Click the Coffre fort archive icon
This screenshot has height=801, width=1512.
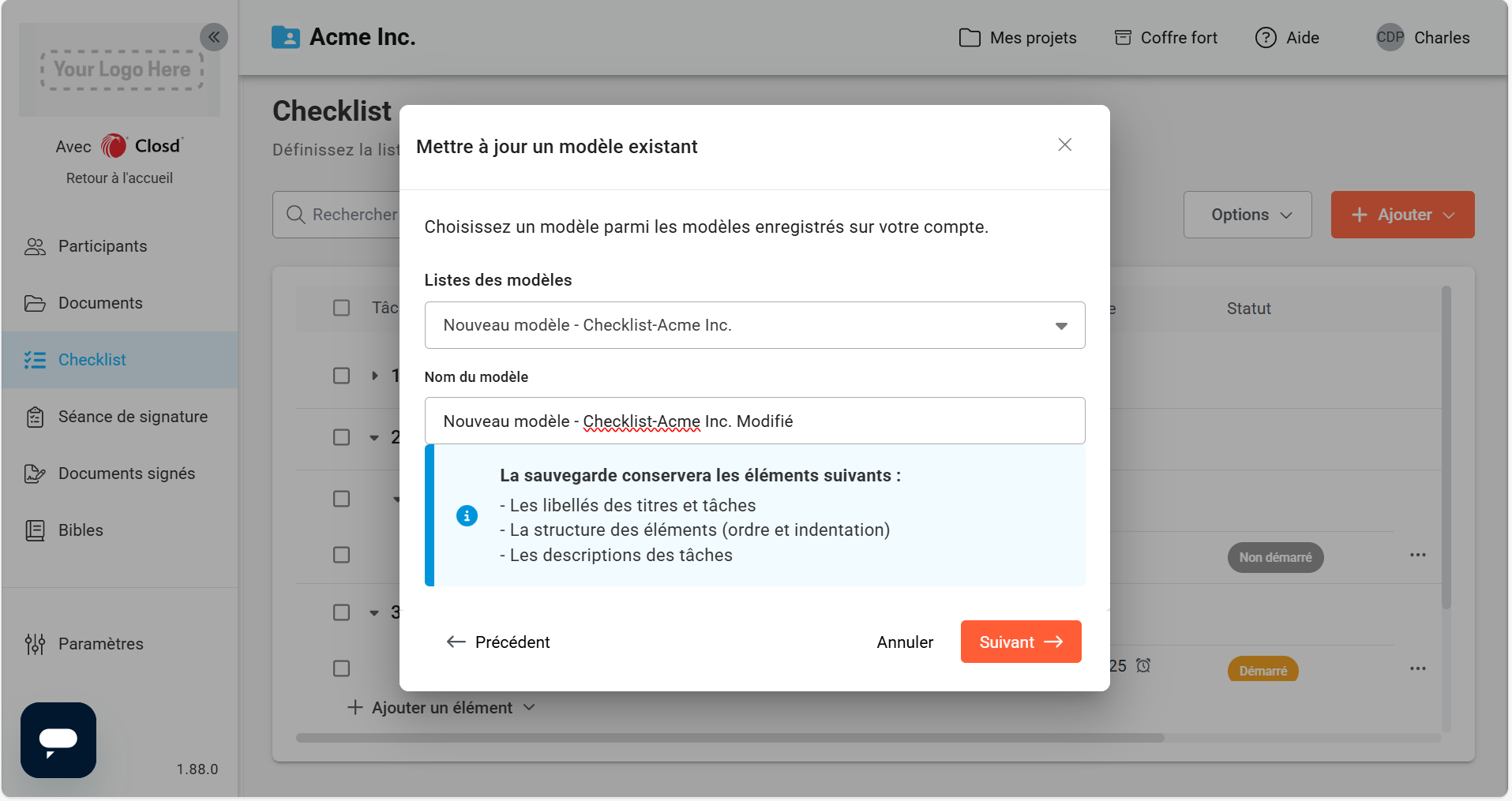1123,38
